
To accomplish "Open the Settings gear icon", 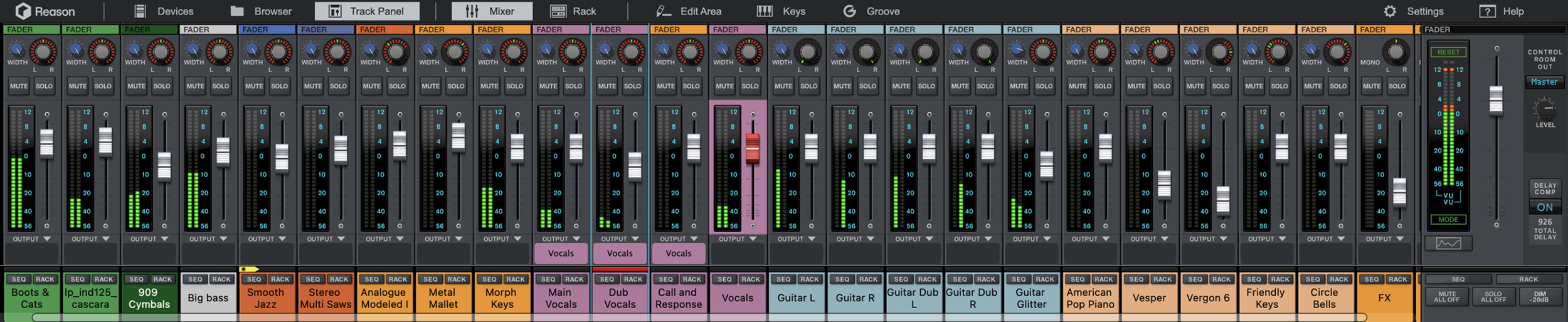I will 1391,11.
